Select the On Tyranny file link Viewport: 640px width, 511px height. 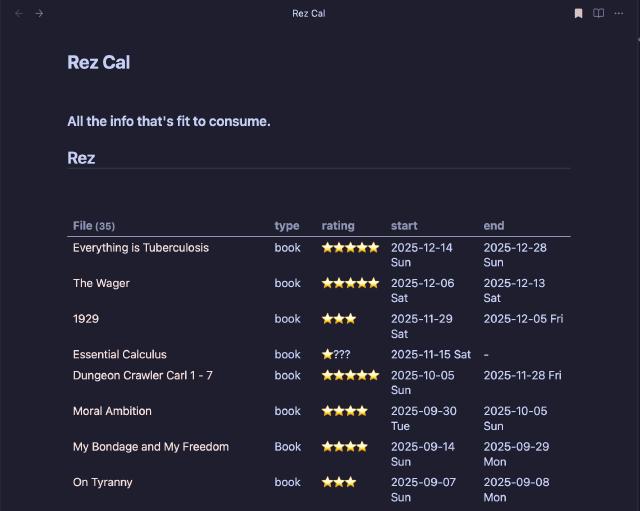pos(103,483)
